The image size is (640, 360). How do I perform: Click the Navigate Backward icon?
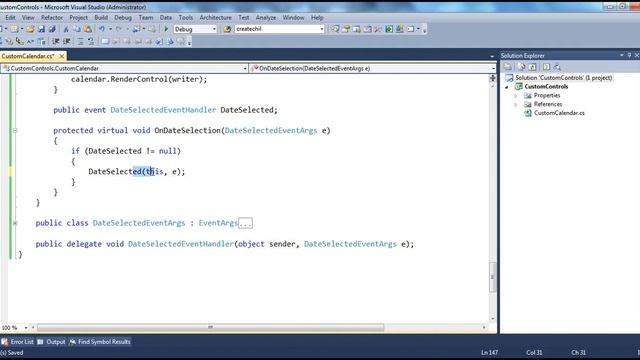pos(136,29)
